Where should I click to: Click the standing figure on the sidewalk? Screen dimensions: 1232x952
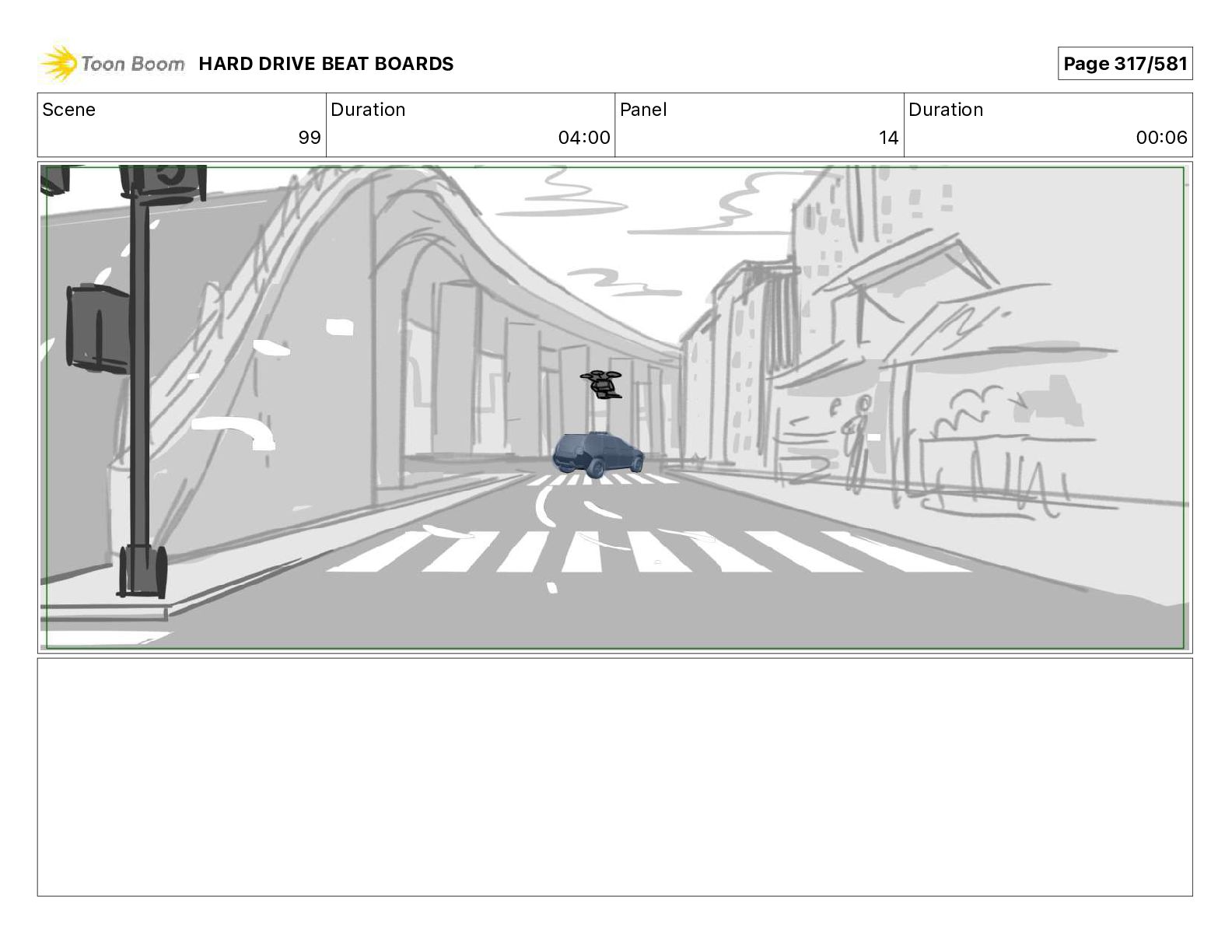pos(855,443)
